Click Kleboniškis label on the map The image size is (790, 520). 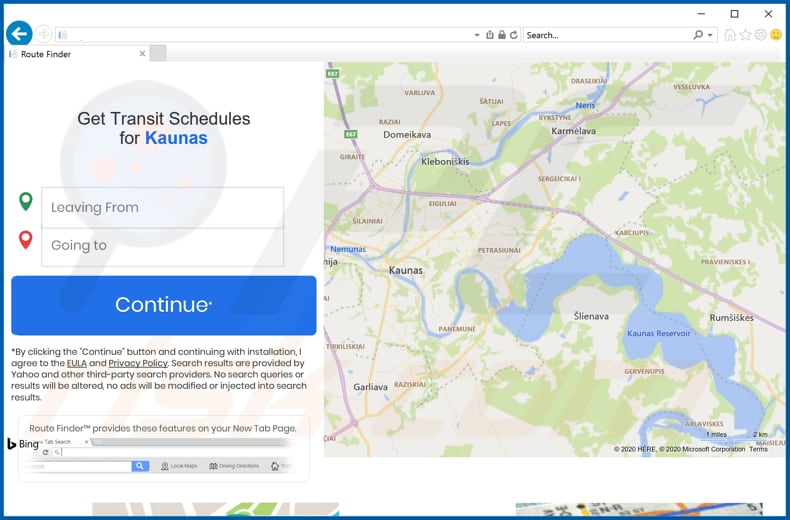(445, 162)
